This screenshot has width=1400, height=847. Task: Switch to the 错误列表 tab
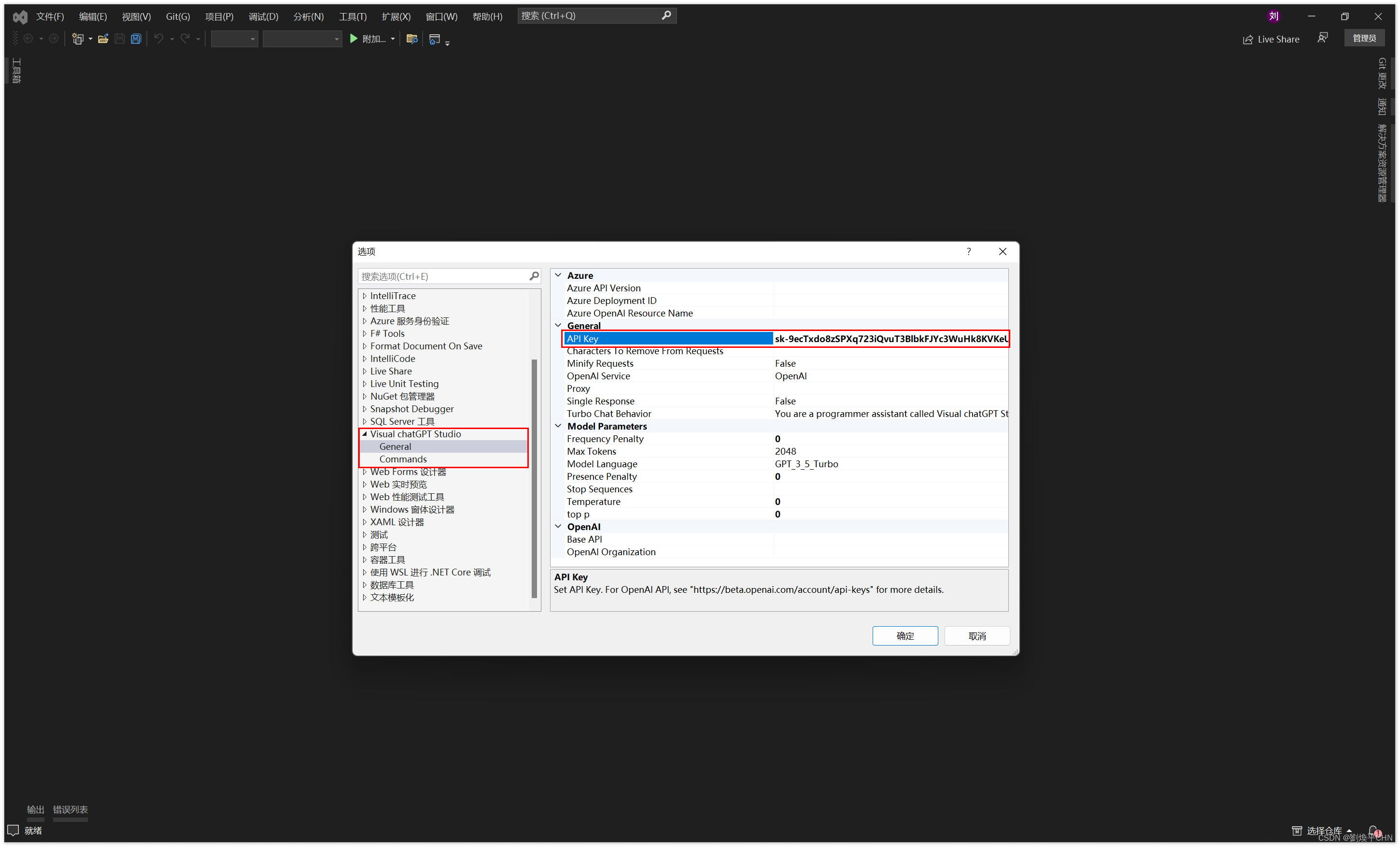70,809
